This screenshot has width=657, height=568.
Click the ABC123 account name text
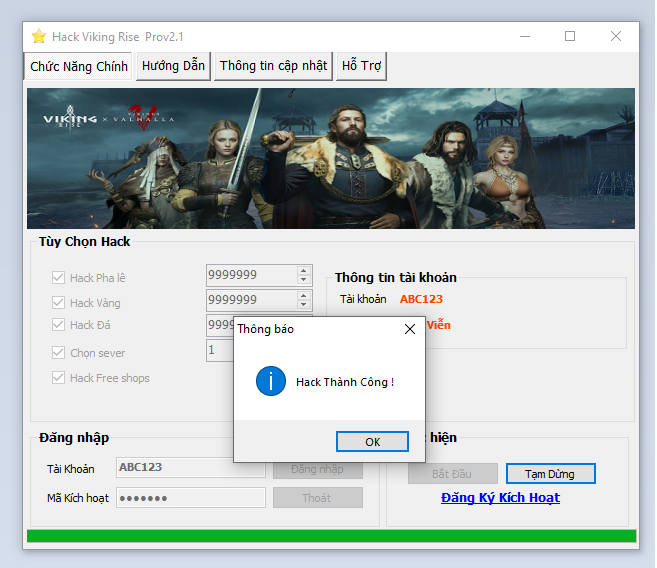point(421,299)
